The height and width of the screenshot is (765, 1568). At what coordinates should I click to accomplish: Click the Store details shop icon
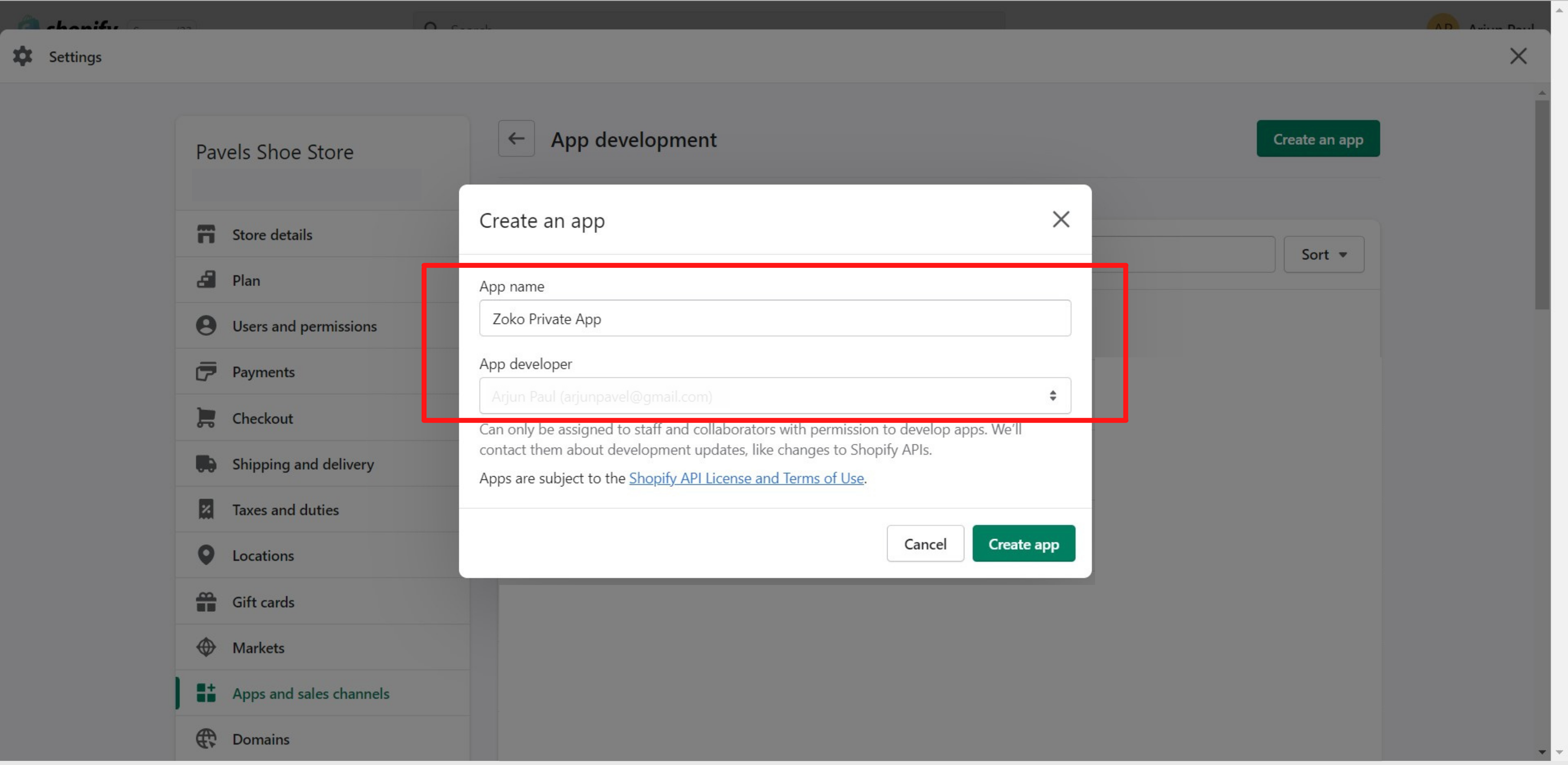[x=206, y=234]
